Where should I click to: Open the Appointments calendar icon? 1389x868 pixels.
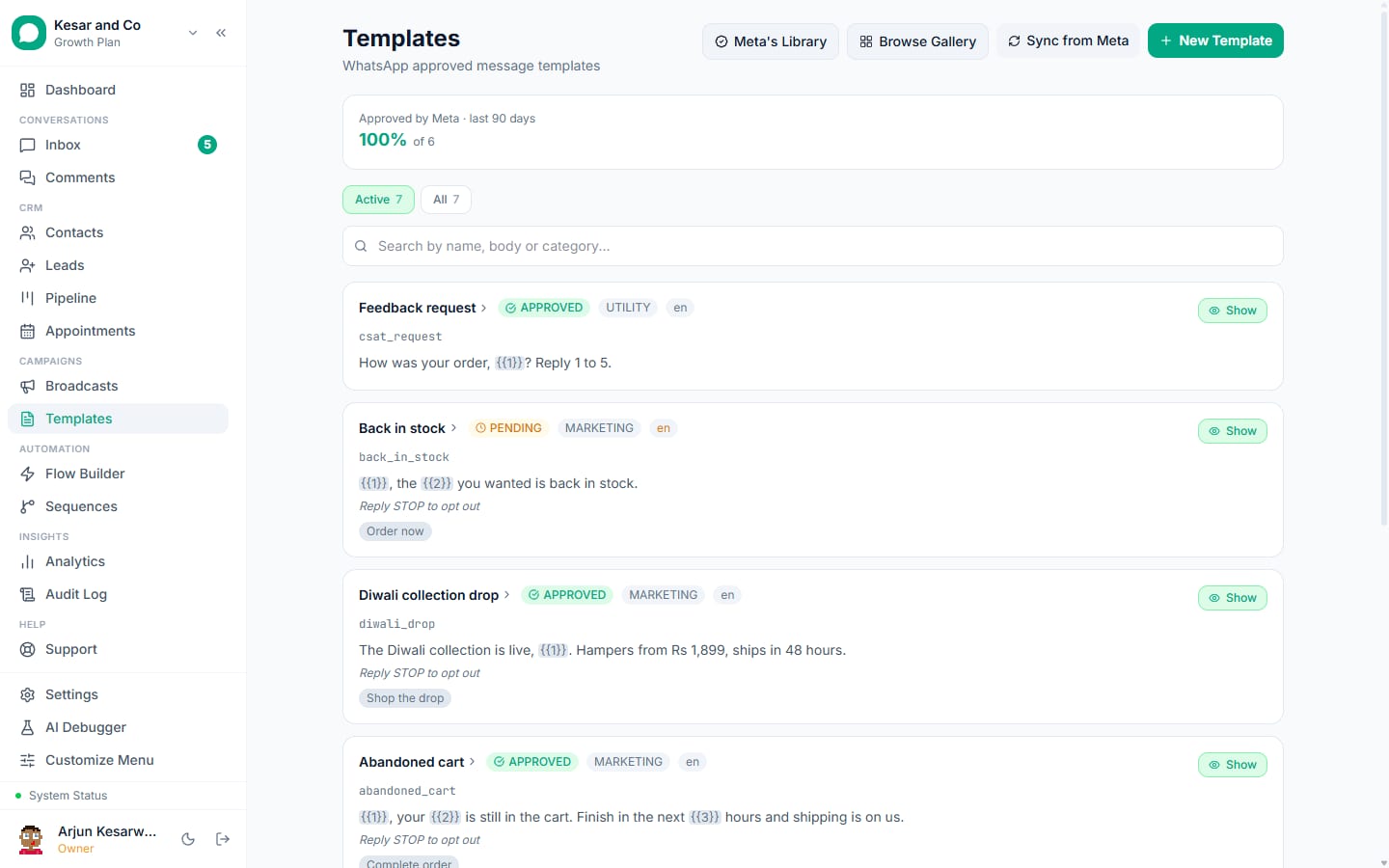[27, 331]
